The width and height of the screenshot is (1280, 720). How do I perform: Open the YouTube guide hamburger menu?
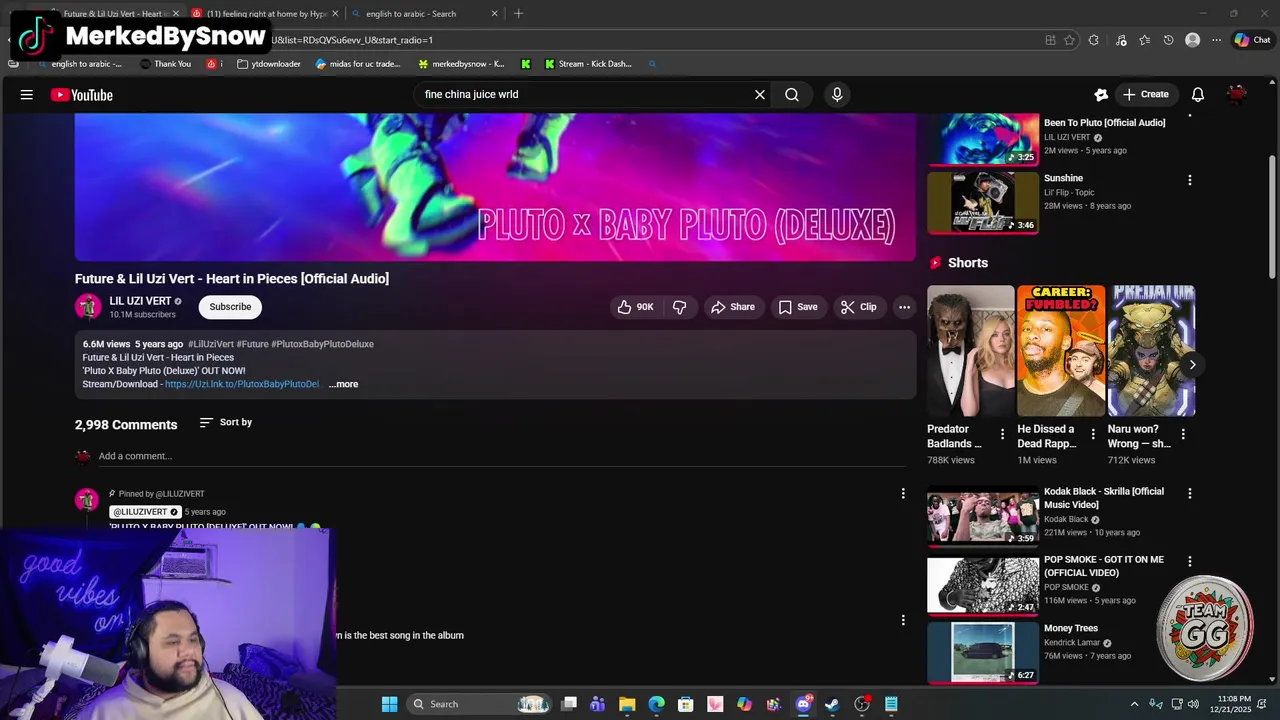tap(27, 95)
